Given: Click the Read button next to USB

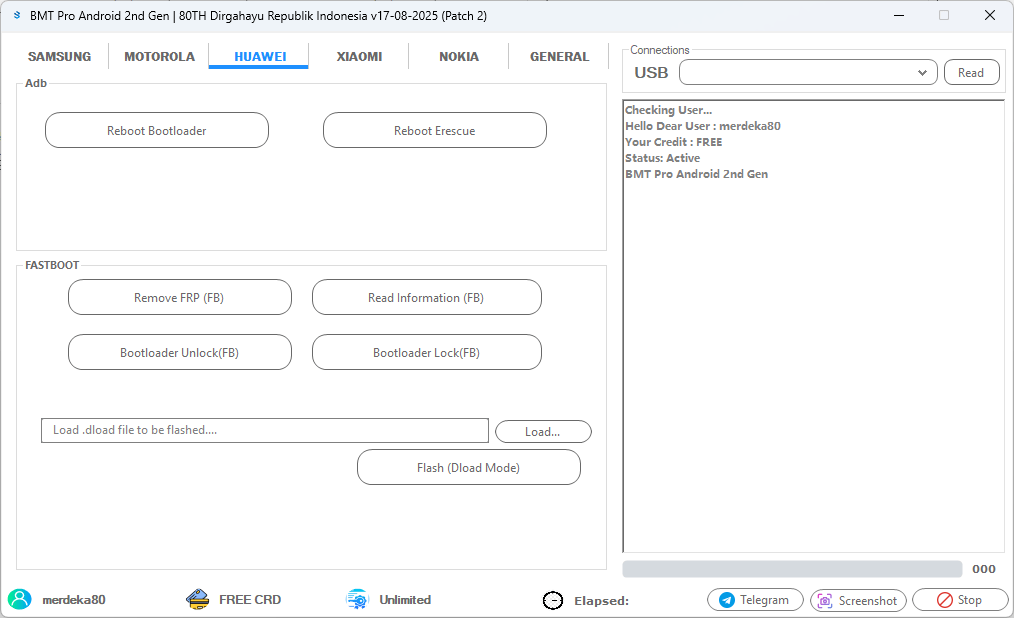Looking at the screenshot, I should (x=971, y=72).
